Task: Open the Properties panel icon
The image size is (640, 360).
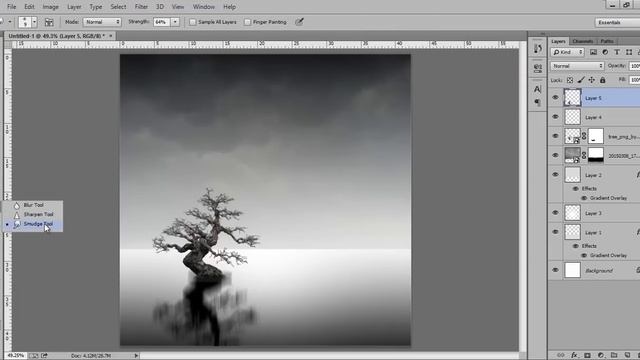Action: click(x=538, y=68)
